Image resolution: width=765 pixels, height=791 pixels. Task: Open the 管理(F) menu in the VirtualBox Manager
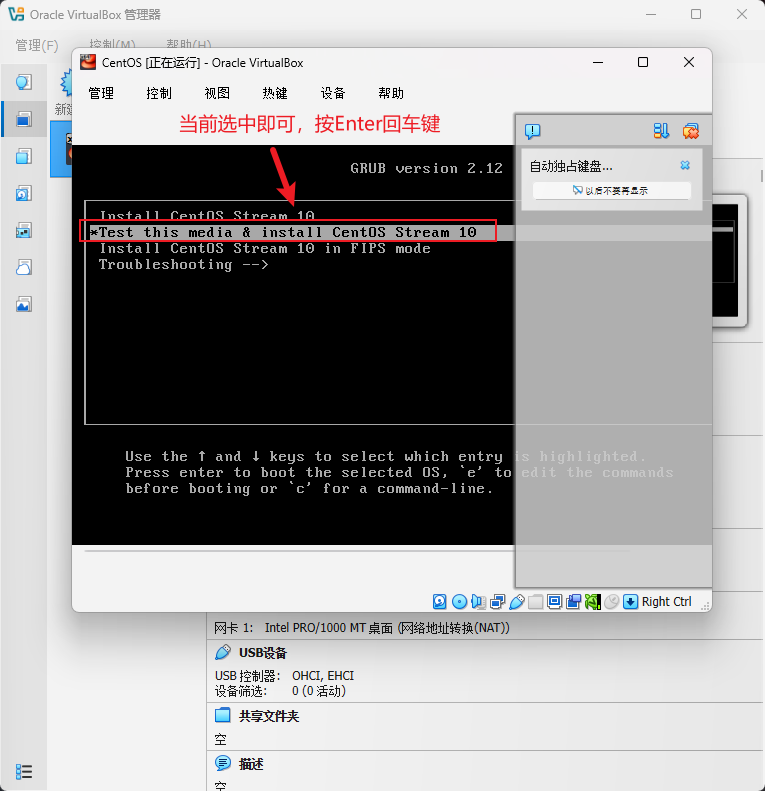(37, 45)
